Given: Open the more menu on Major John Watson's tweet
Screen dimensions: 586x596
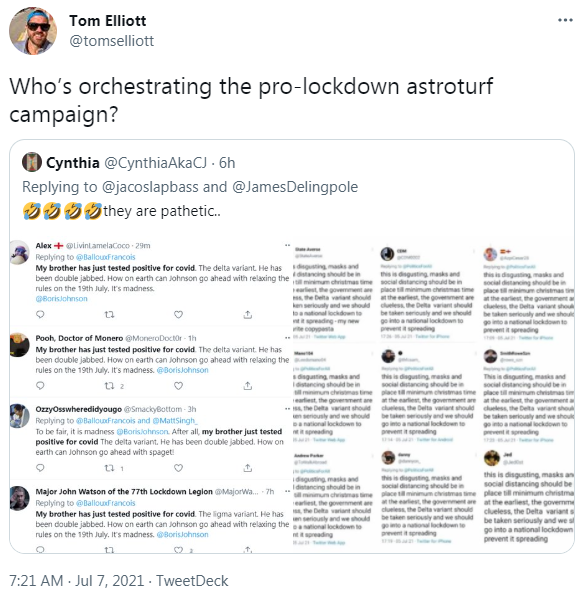Looking at the screenshot, I should pos(288,491).
